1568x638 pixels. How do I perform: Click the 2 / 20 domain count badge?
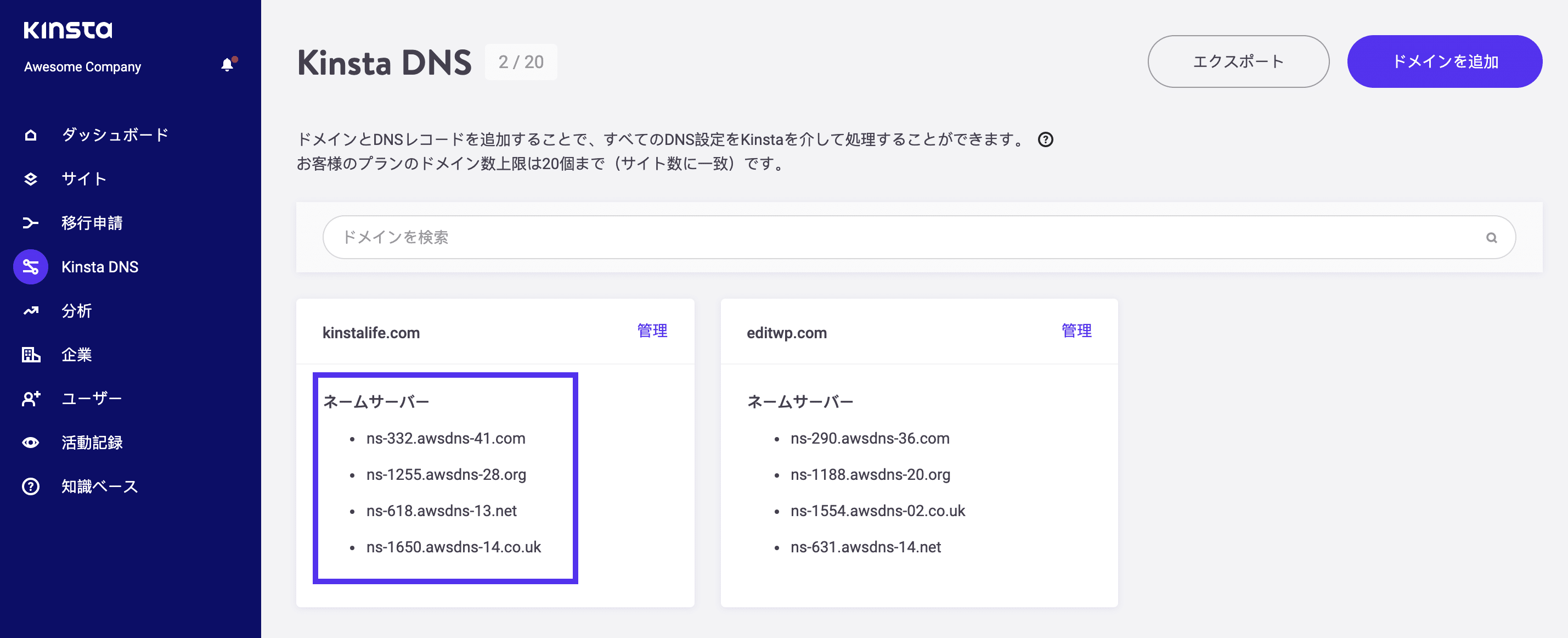(521, 62)
